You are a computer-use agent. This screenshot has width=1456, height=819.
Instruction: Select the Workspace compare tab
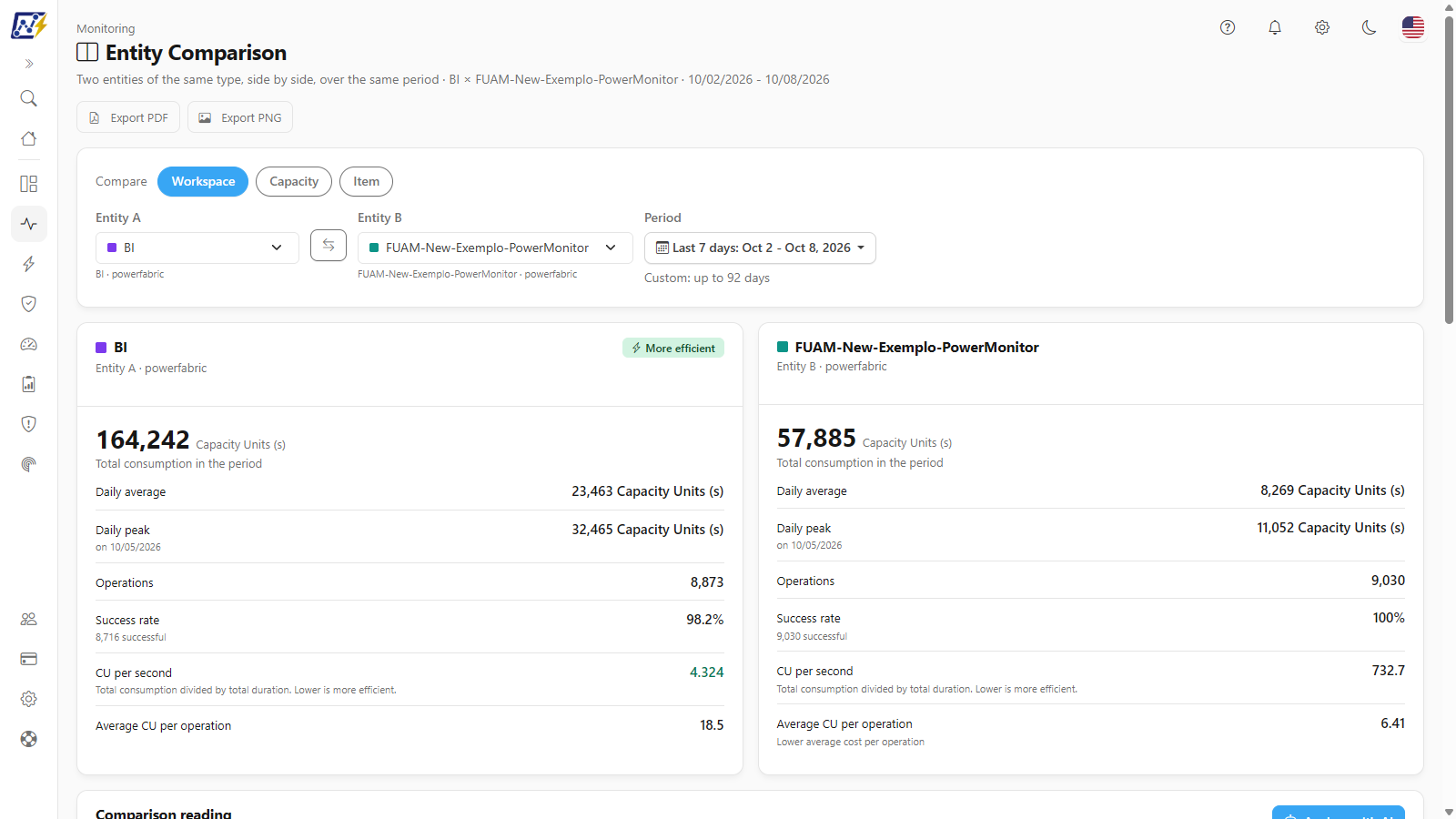tap(203, 181)
